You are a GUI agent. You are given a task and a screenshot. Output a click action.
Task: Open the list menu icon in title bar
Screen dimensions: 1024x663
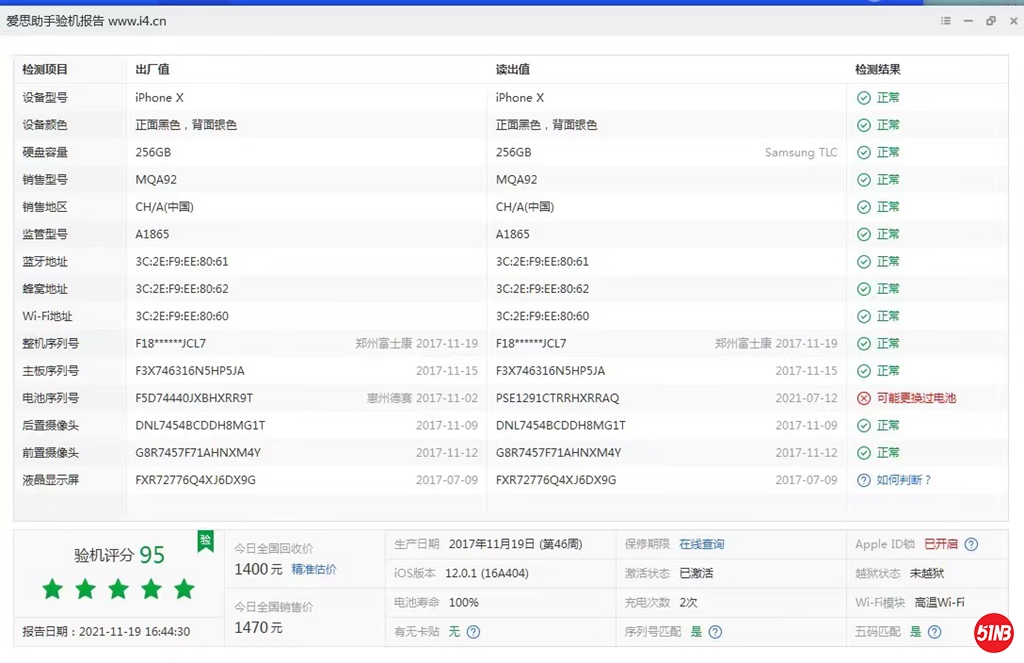(x=945, y=21)
